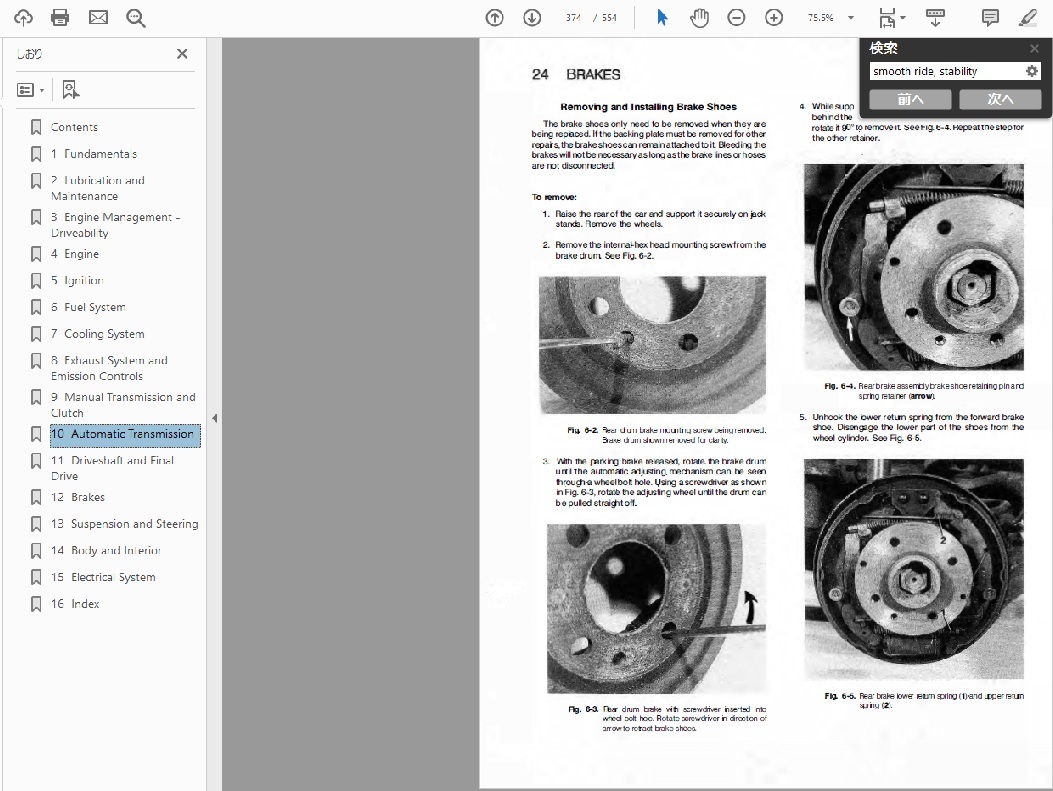The image size is (1053, 791).
Task: Open the 12 Brakes bookmark
Action: tap(87, 497)
